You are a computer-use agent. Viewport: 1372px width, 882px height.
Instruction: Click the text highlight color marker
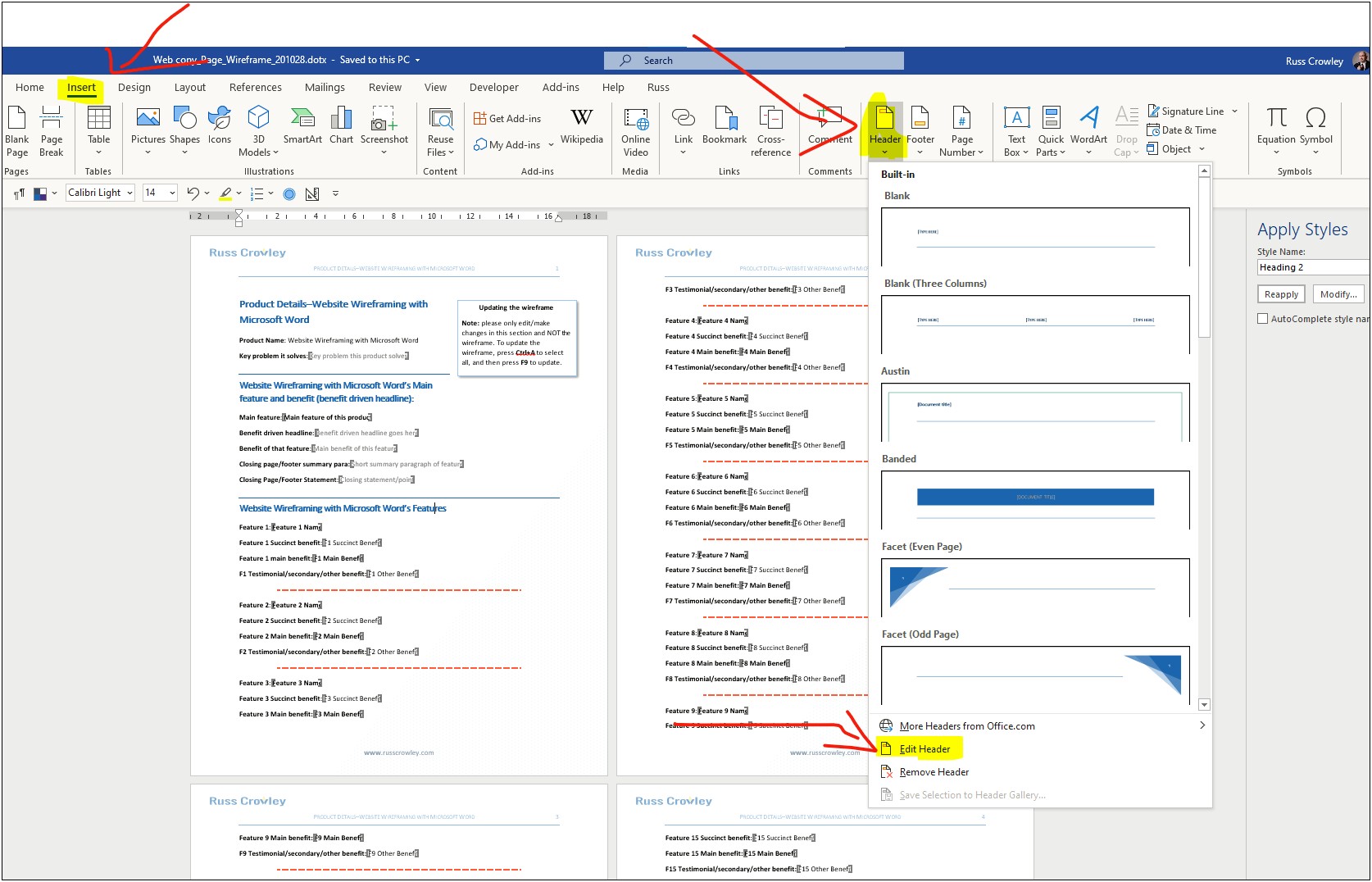[225, 193]
